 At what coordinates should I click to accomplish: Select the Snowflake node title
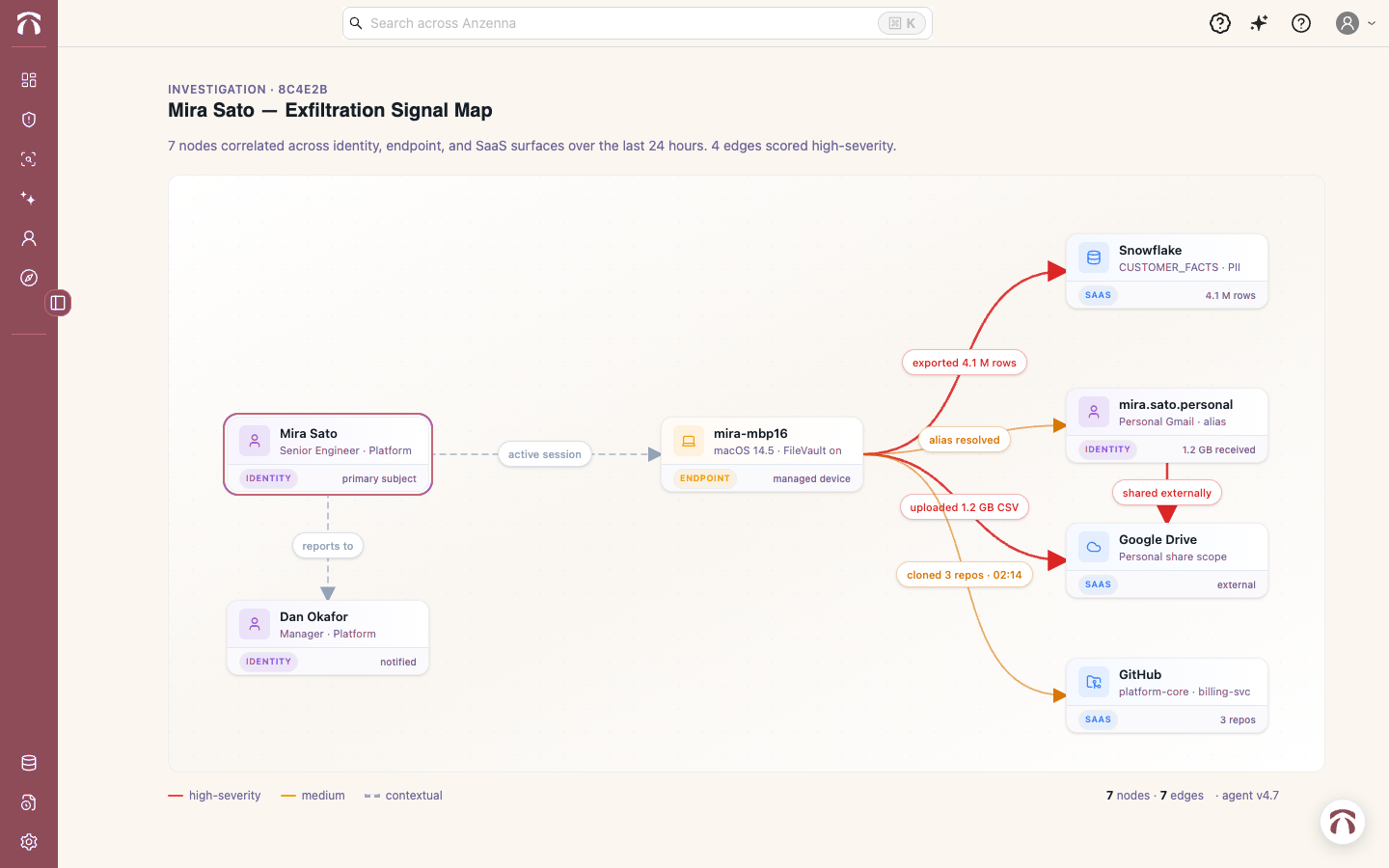tap(1150, 250)
